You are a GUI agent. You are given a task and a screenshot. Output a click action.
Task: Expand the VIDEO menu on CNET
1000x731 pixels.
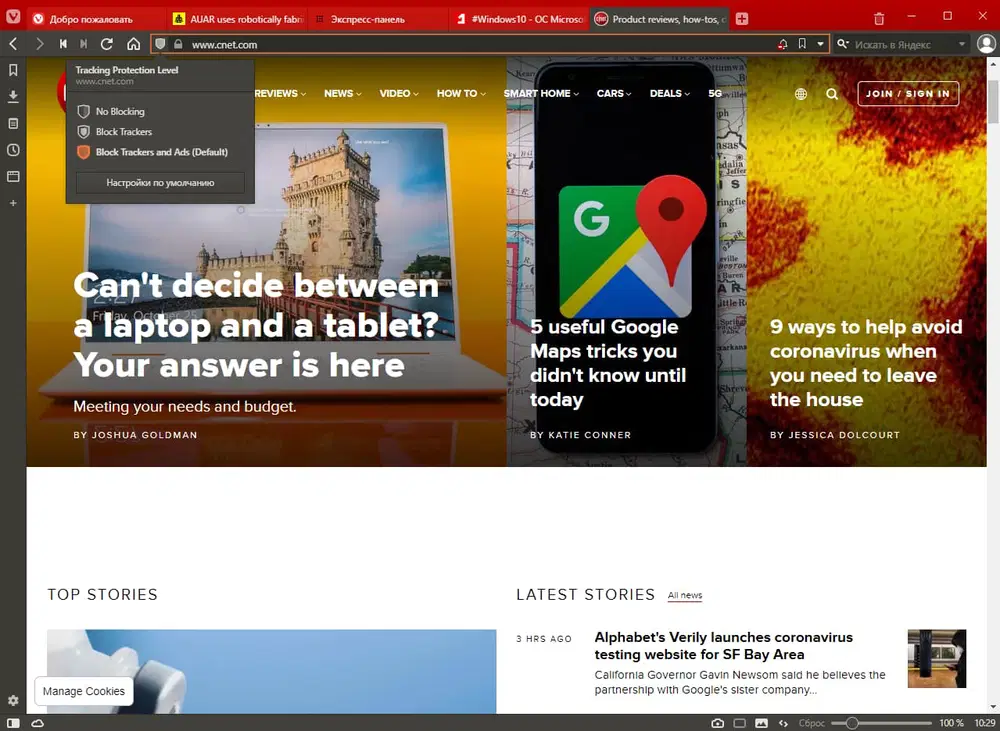click(399, 93)
